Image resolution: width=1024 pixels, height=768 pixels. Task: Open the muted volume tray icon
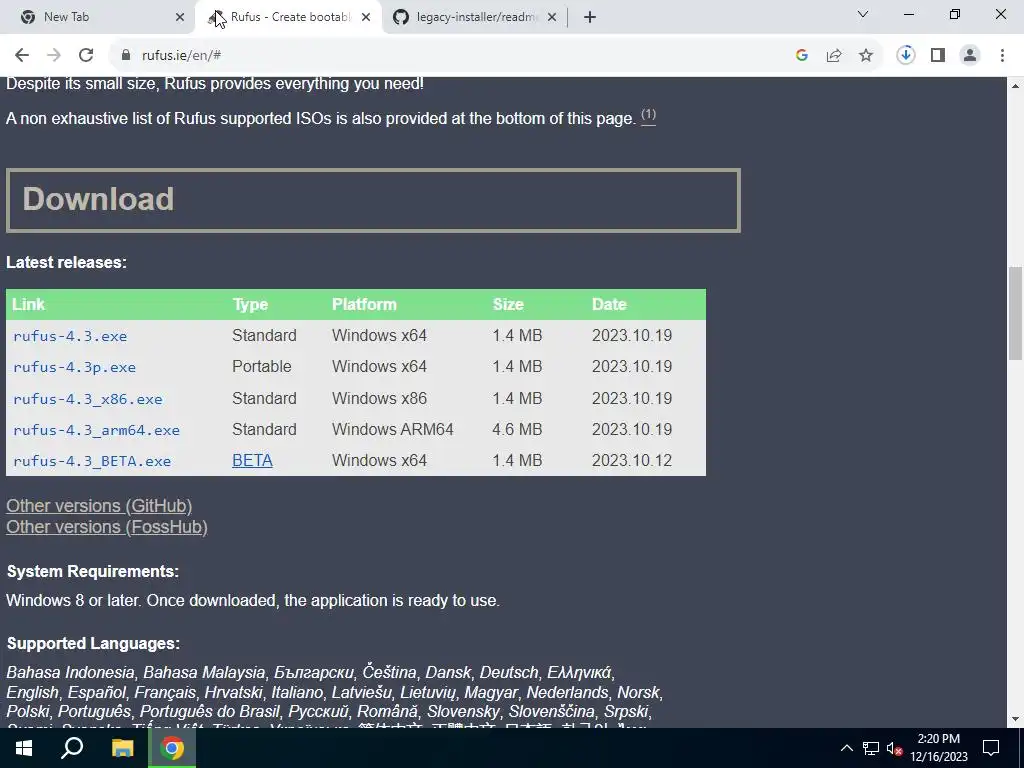point(895,748)
